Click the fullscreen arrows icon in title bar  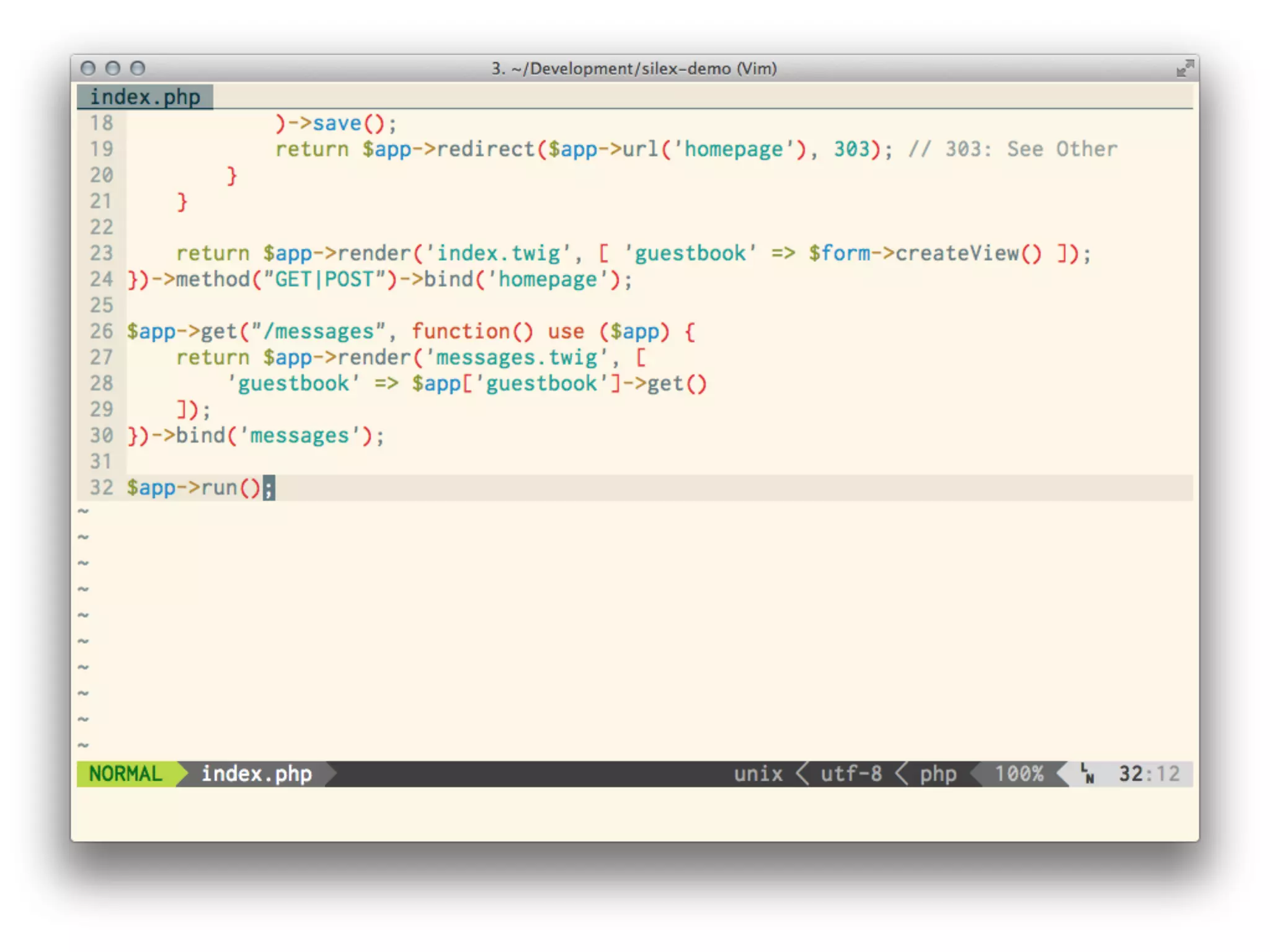1184,68
